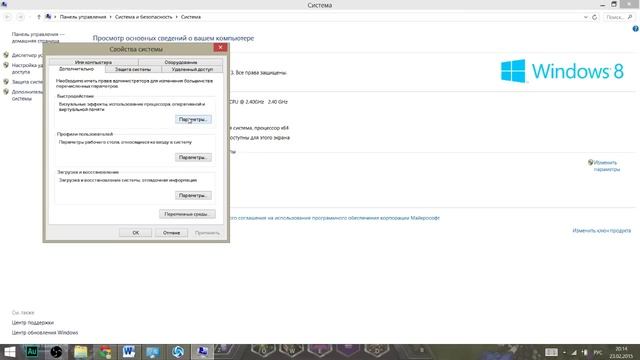The width and height of the screenshot is (640, 360).
Task: Expand the address bar history dropdown
Action: click(x=586, y=17)
